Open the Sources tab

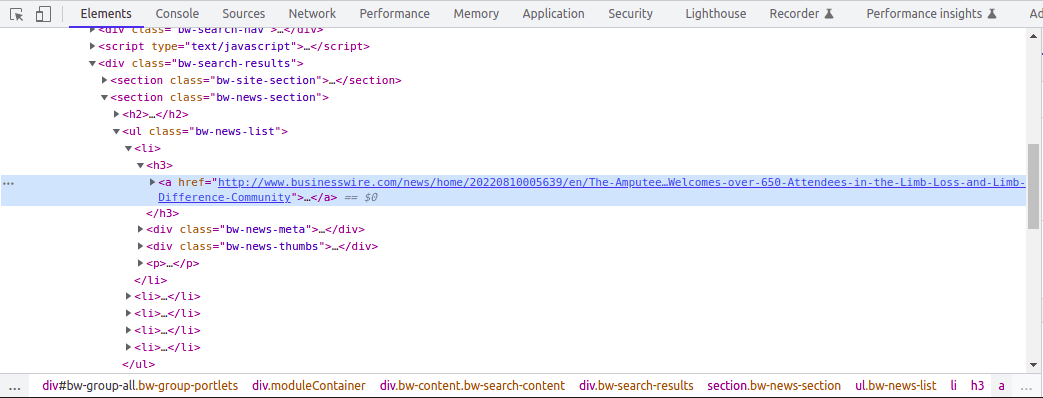pyautogui.click(x=243, y=14)
